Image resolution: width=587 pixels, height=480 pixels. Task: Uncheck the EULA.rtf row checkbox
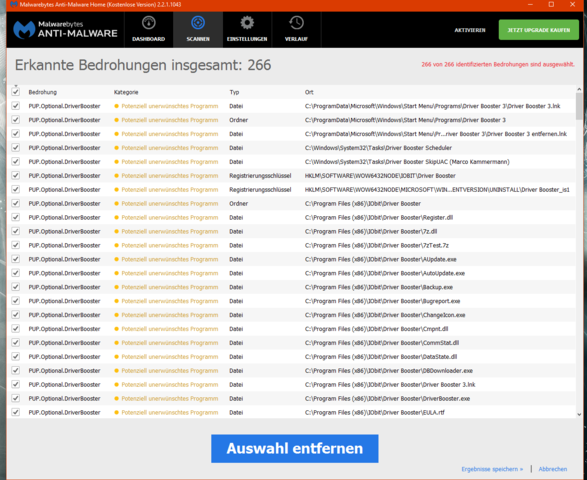coord(16,412)
